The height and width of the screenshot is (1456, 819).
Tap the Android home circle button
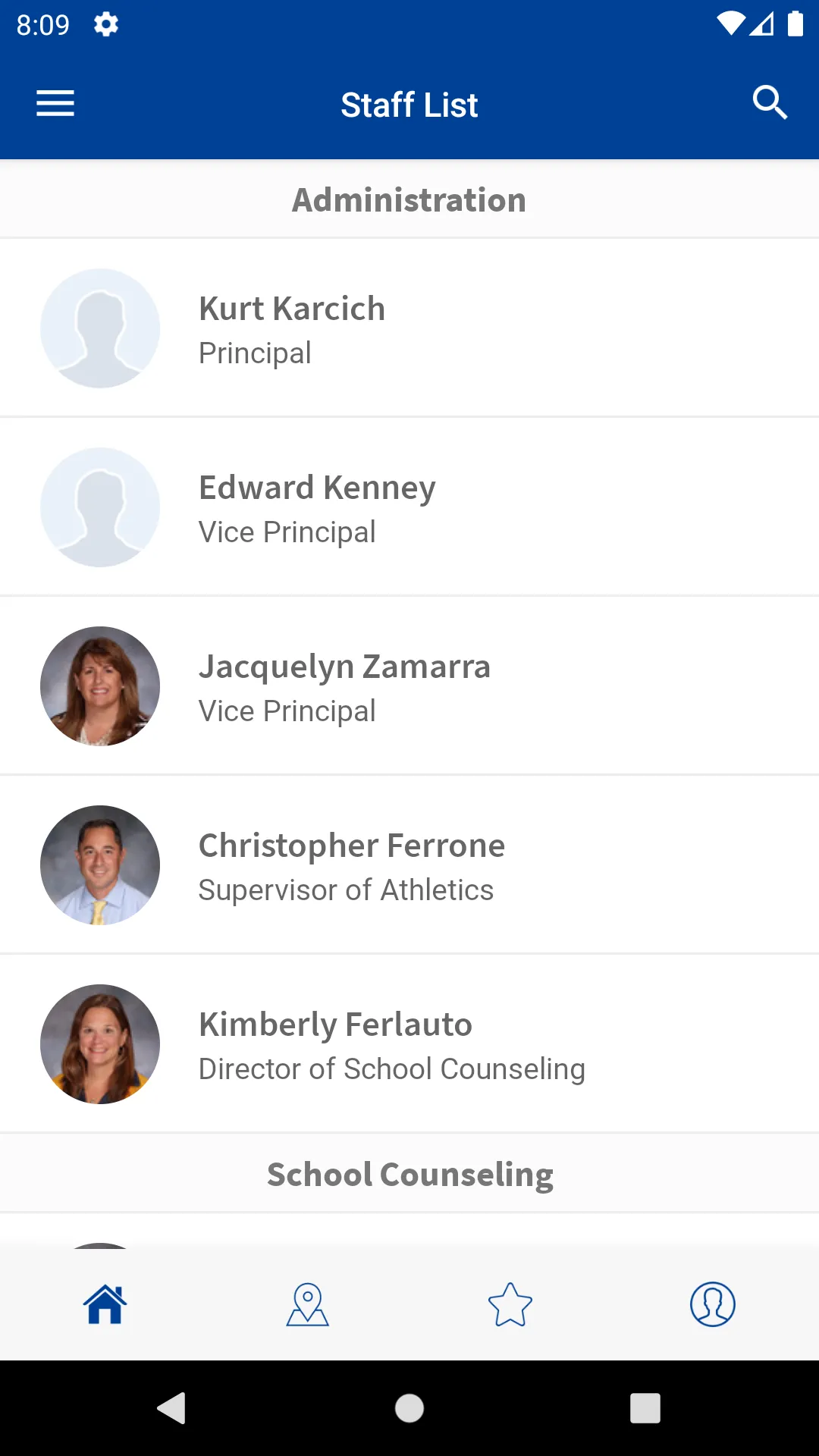click(409, 1408)
